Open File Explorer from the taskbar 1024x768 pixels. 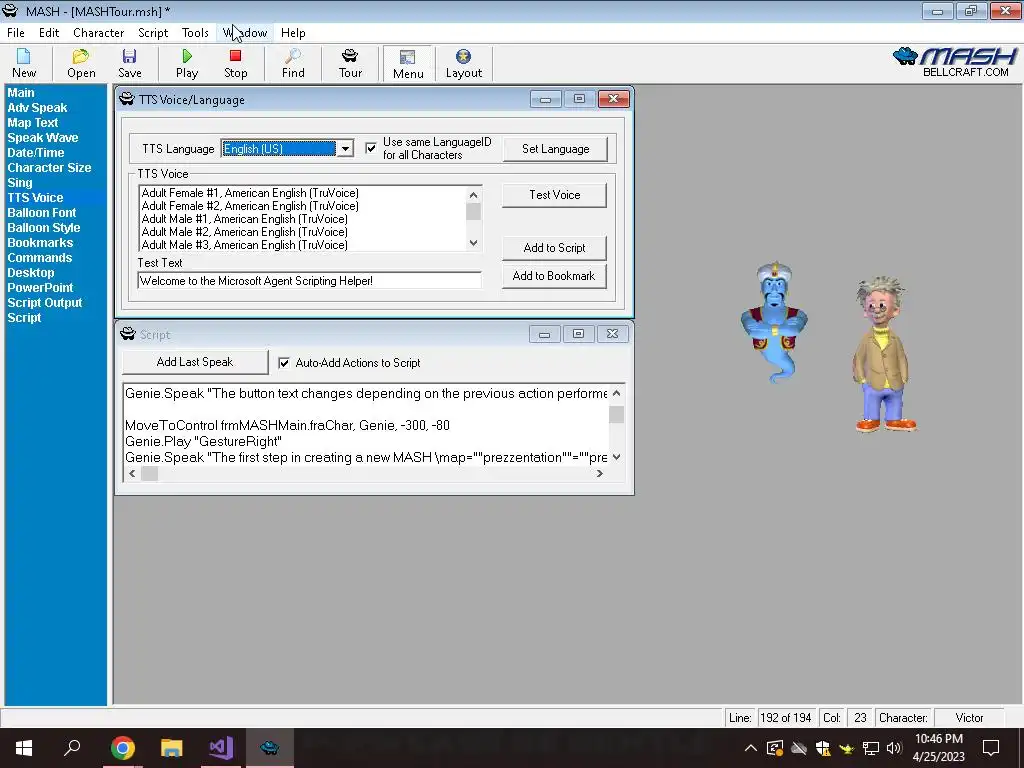click(x=172, y=748)
